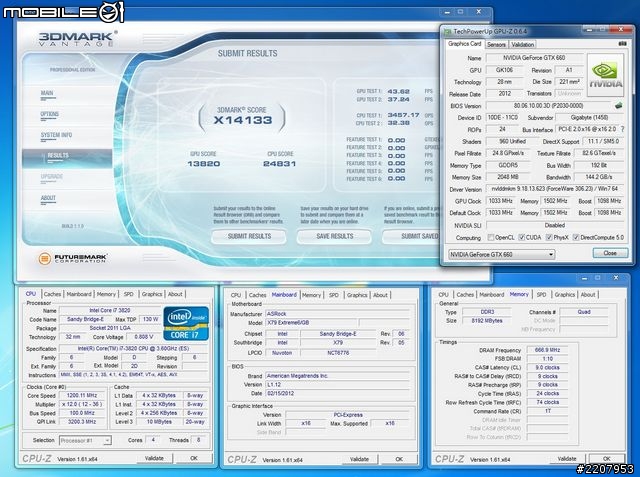Open Memory tab in the CPU-Z Mainboard window
Viewport: 640px width, 477px height.
pos(311,295)
